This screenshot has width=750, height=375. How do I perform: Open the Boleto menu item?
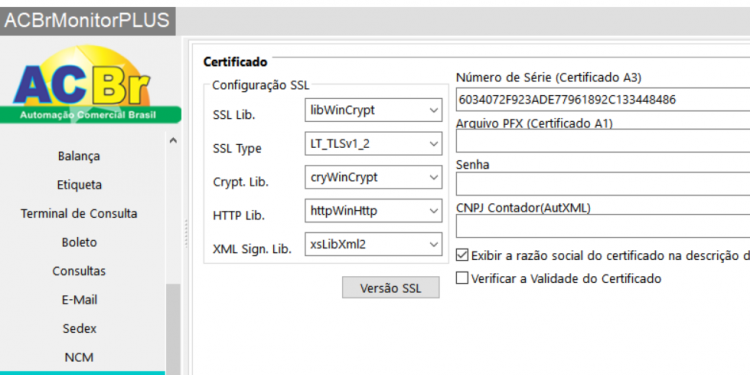[79, 242]
